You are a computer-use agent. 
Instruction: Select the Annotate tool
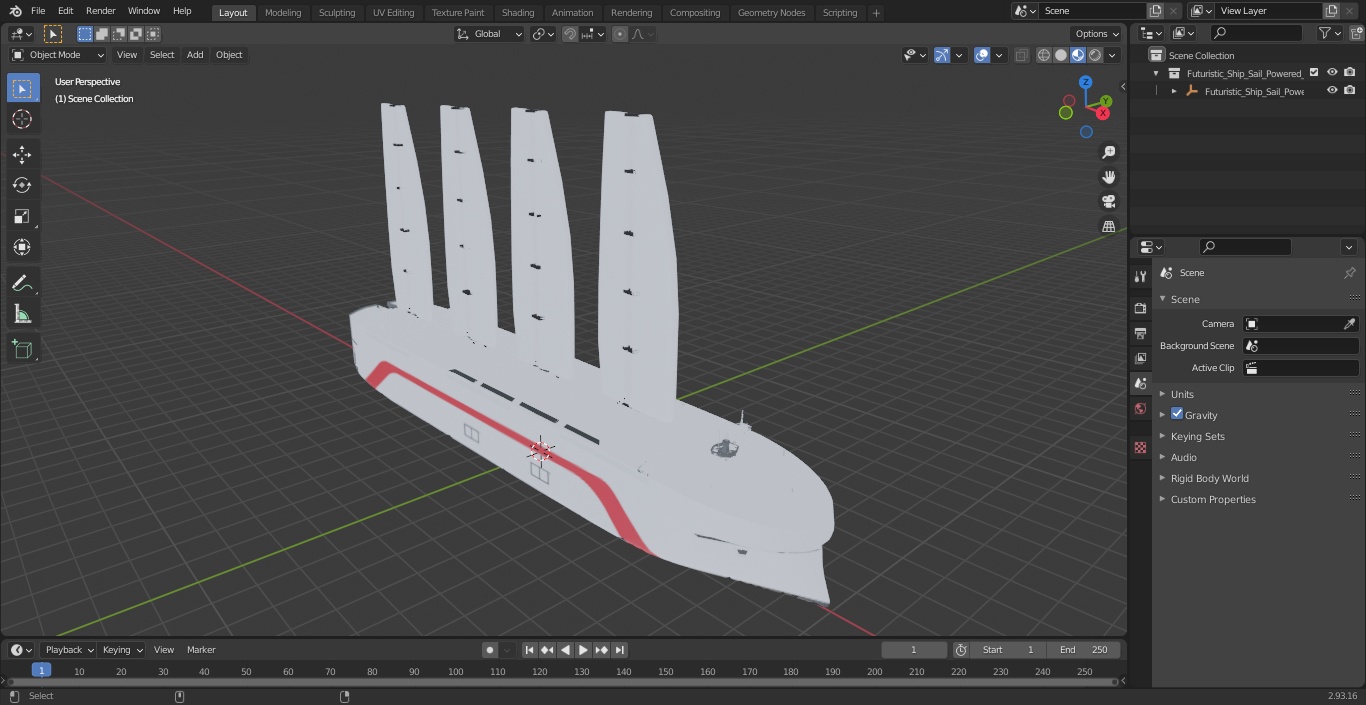[x=22, y=284]
